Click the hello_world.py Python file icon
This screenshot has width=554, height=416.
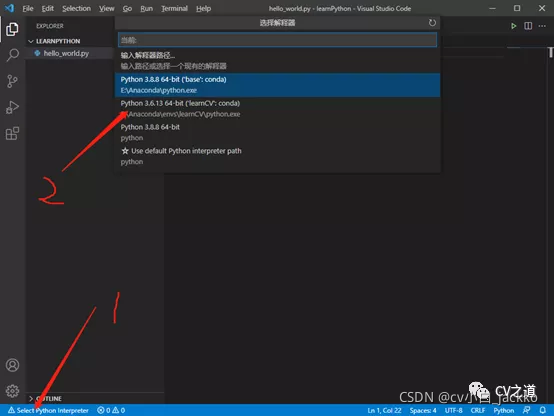(37, 53)
